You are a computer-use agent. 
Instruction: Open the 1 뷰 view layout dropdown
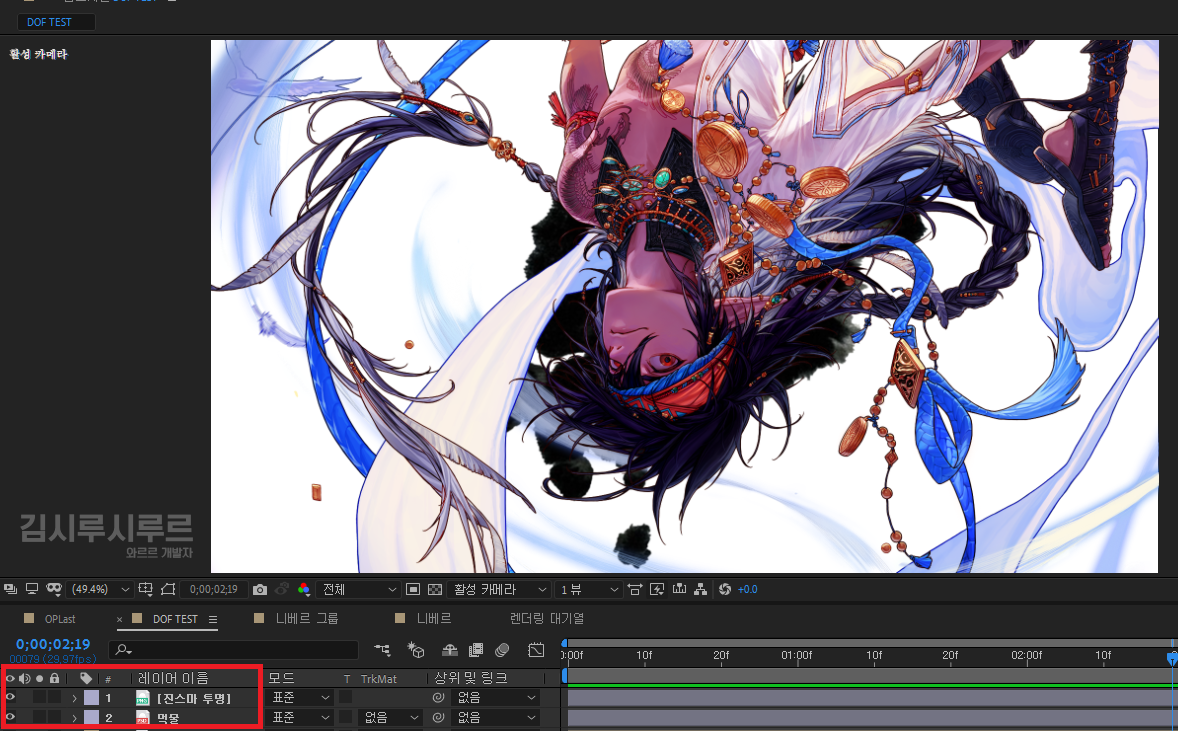coord(587,589)
